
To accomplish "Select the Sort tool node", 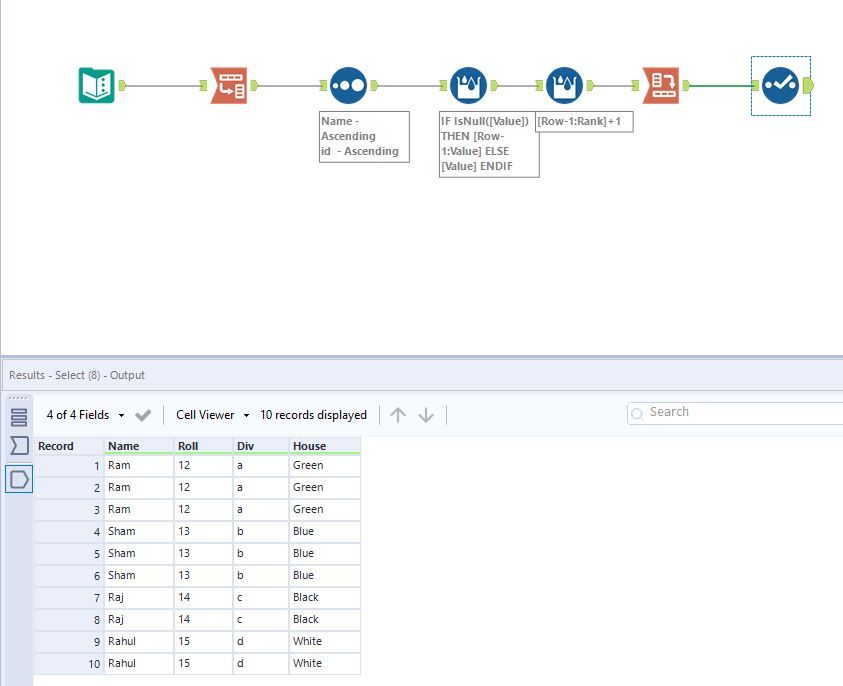I will [x=348, y=85].
